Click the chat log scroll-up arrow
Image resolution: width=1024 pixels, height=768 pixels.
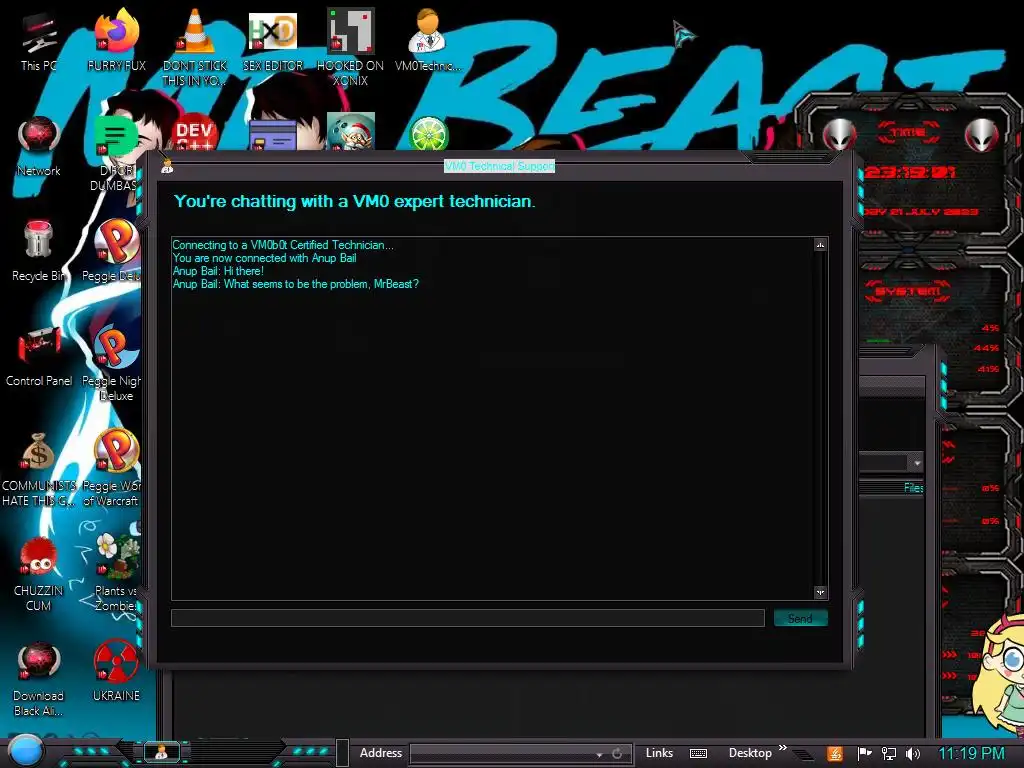(820, 245)
